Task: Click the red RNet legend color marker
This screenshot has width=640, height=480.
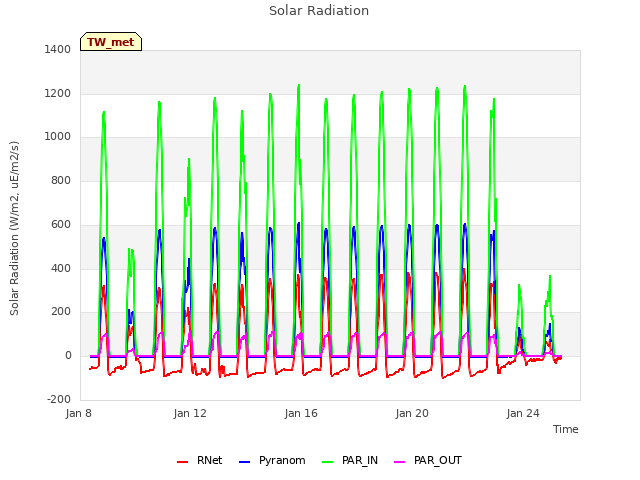Action: [182, 462]
